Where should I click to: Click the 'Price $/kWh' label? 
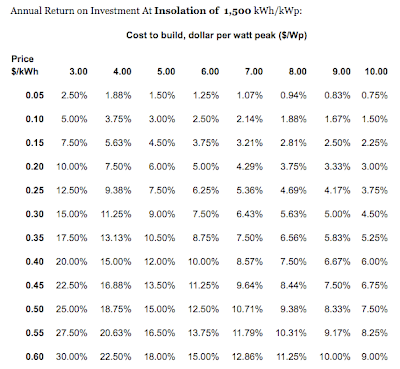tap(25, 65)
